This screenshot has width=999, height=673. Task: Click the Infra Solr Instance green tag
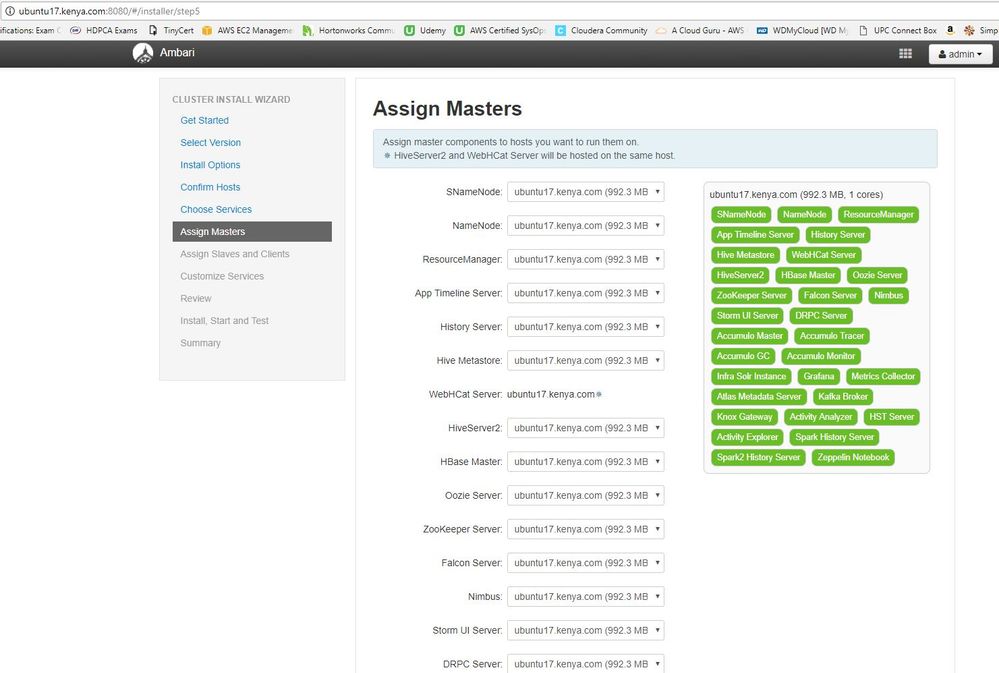[751, 377]
